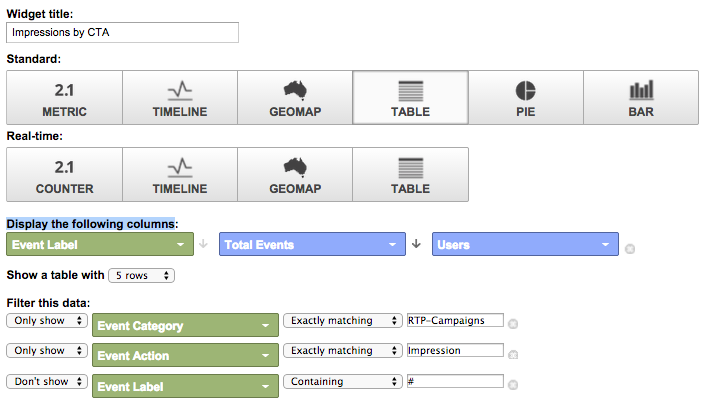Select the Real-time Table widget
The width and height of the screenshot is (703, 401).
pyautogui.click(x=410, y=175)
